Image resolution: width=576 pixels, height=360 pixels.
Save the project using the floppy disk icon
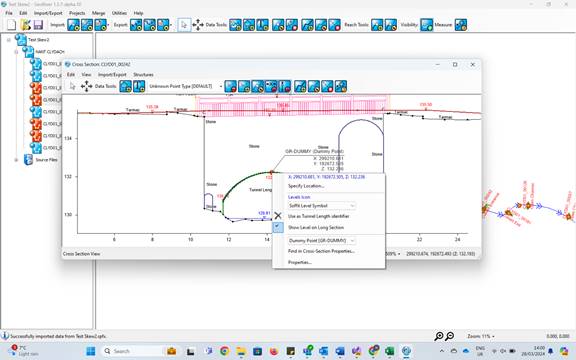38,25
